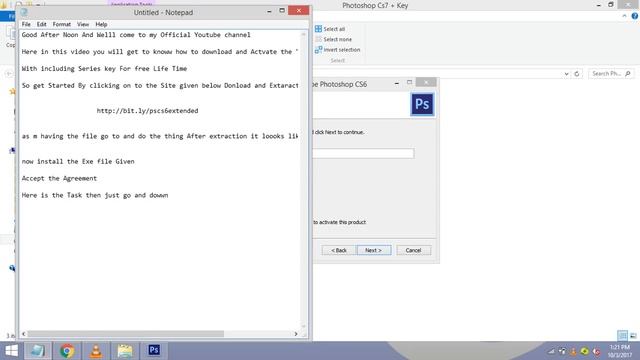The height and width of the screenshot is (360, 640).
Task: Click the line starting 'So get Started By clicking'
Action: (x=160, y=86)
